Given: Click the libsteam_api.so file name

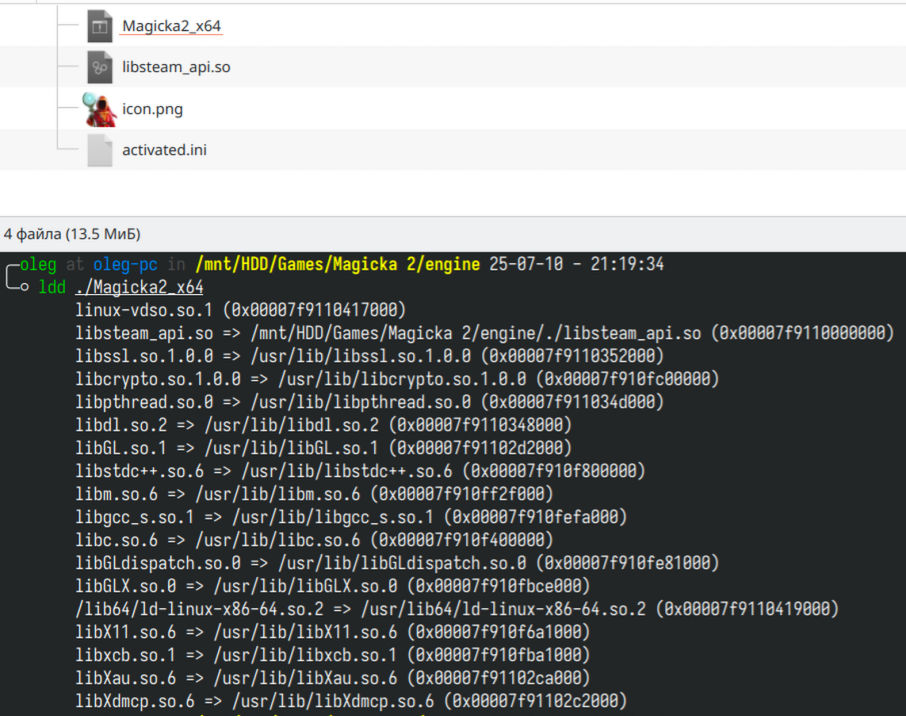Looking at the screenshot, I should [176, 67].
